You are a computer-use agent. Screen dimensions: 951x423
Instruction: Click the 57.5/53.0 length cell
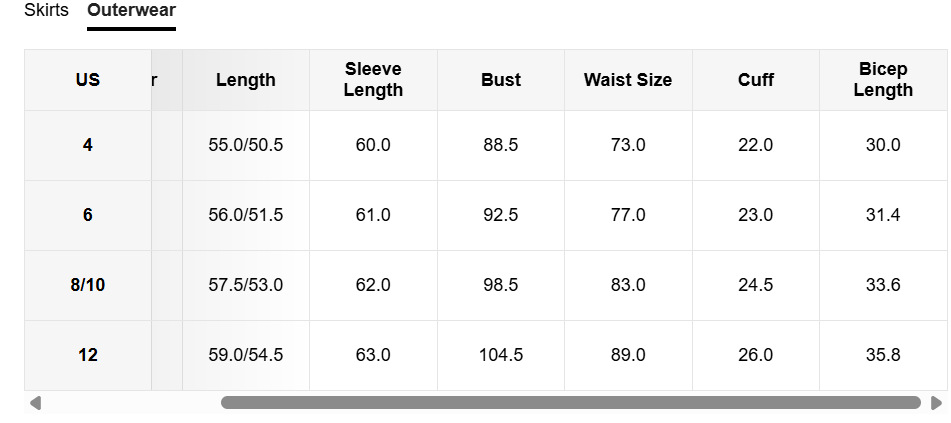[246, 285]
